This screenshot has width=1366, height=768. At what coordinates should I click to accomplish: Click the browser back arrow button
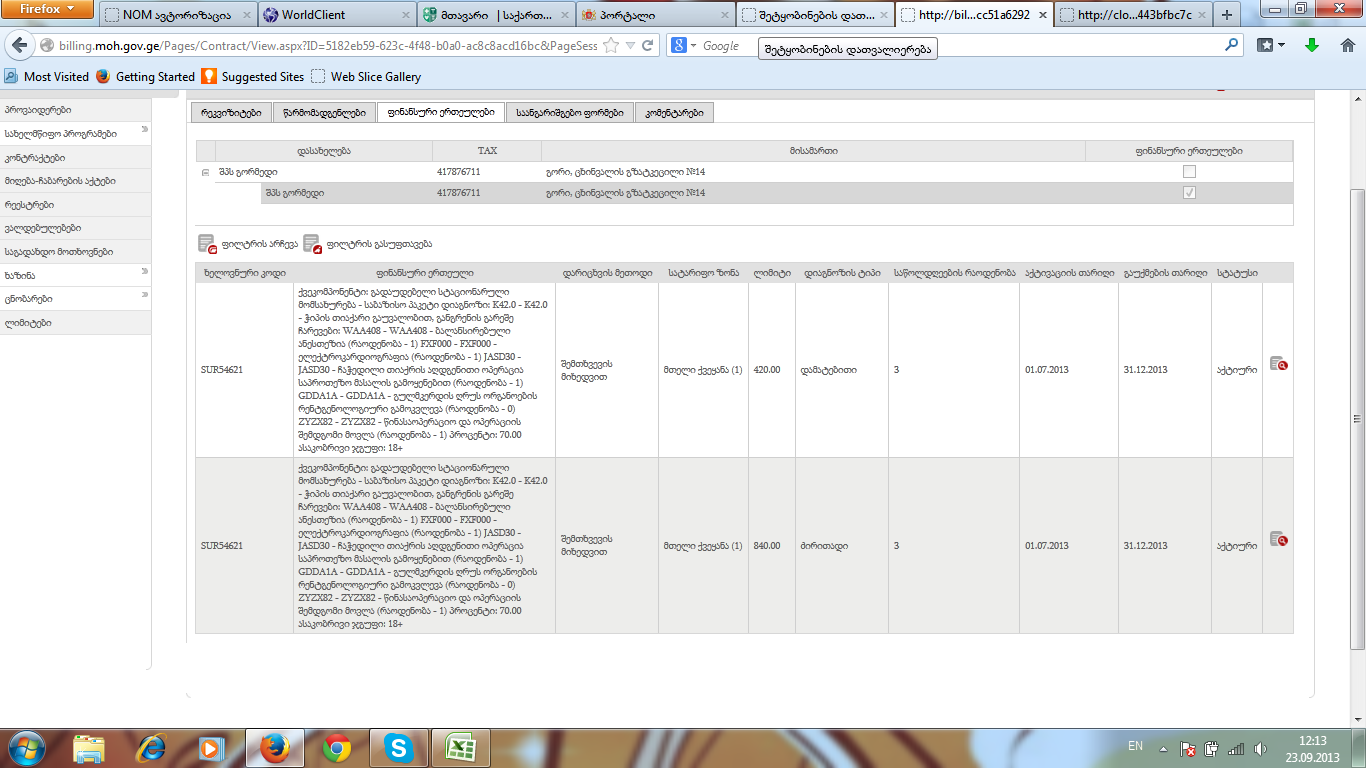pyautogui.click(x=19, y=46)
